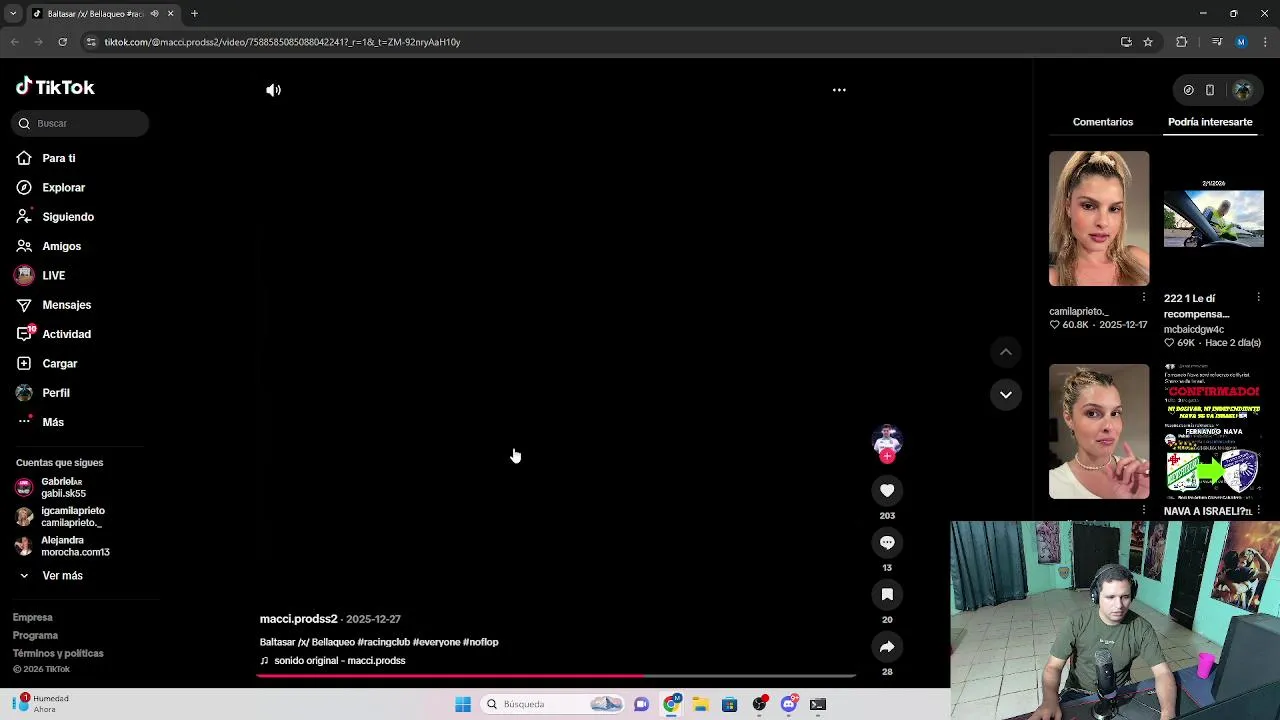
Task: Click the get-coins icon in top pill
Action: point(1188,90)
